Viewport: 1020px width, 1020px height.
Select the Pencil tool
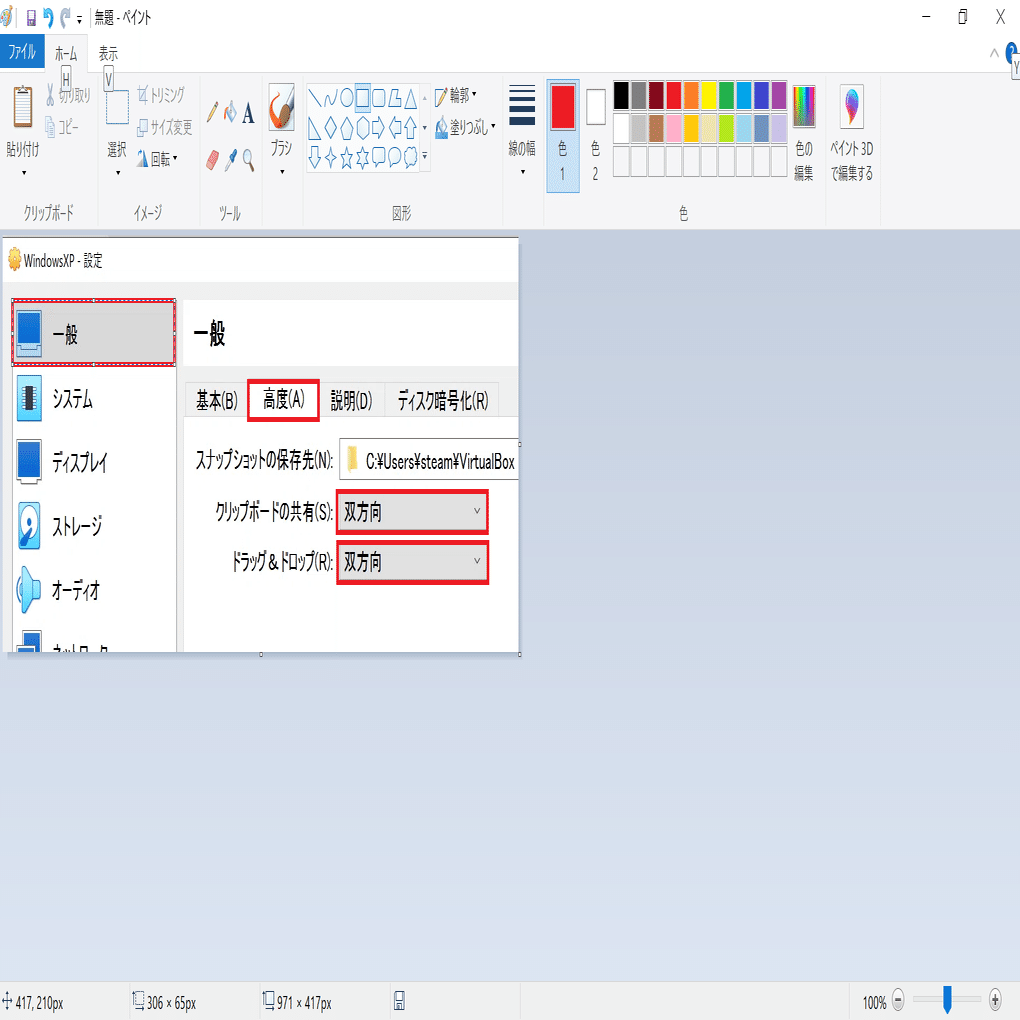pos(212,113)
